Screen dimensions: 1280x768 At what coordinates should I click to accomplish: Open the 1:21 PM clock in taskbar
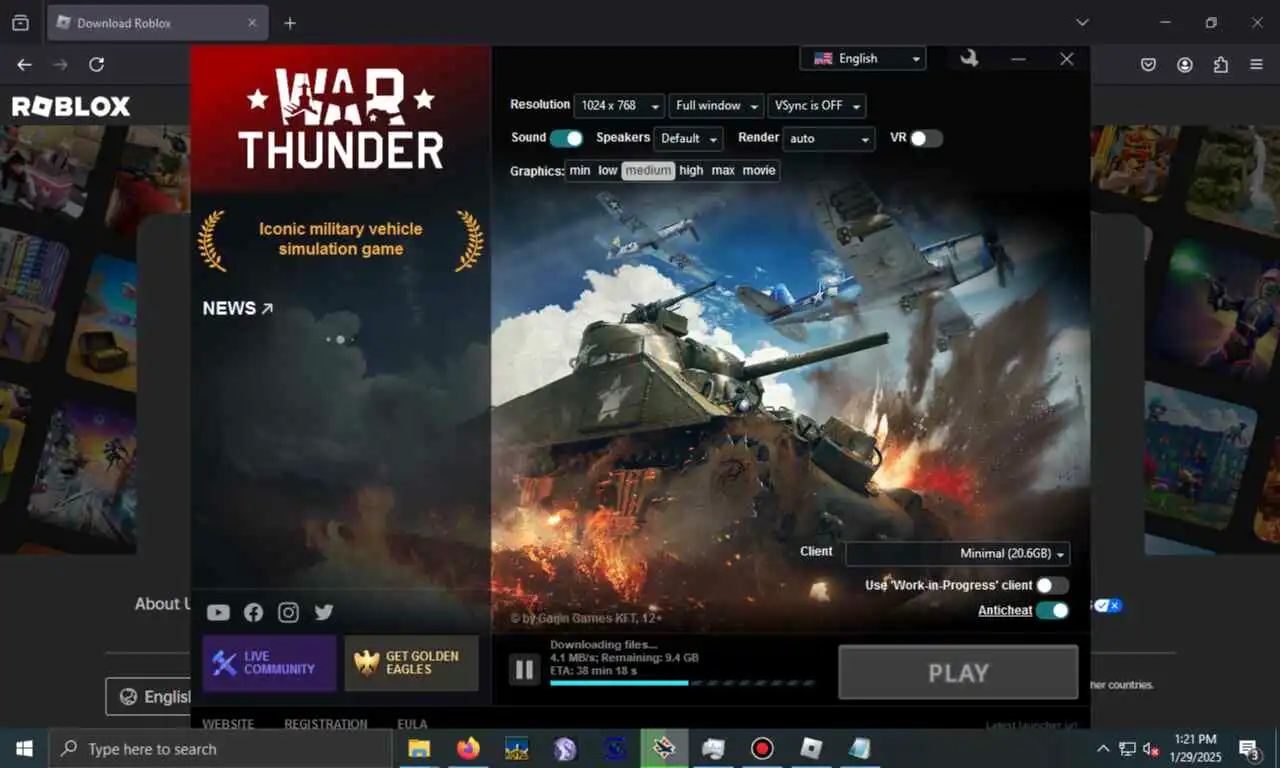pos(1196,748)
